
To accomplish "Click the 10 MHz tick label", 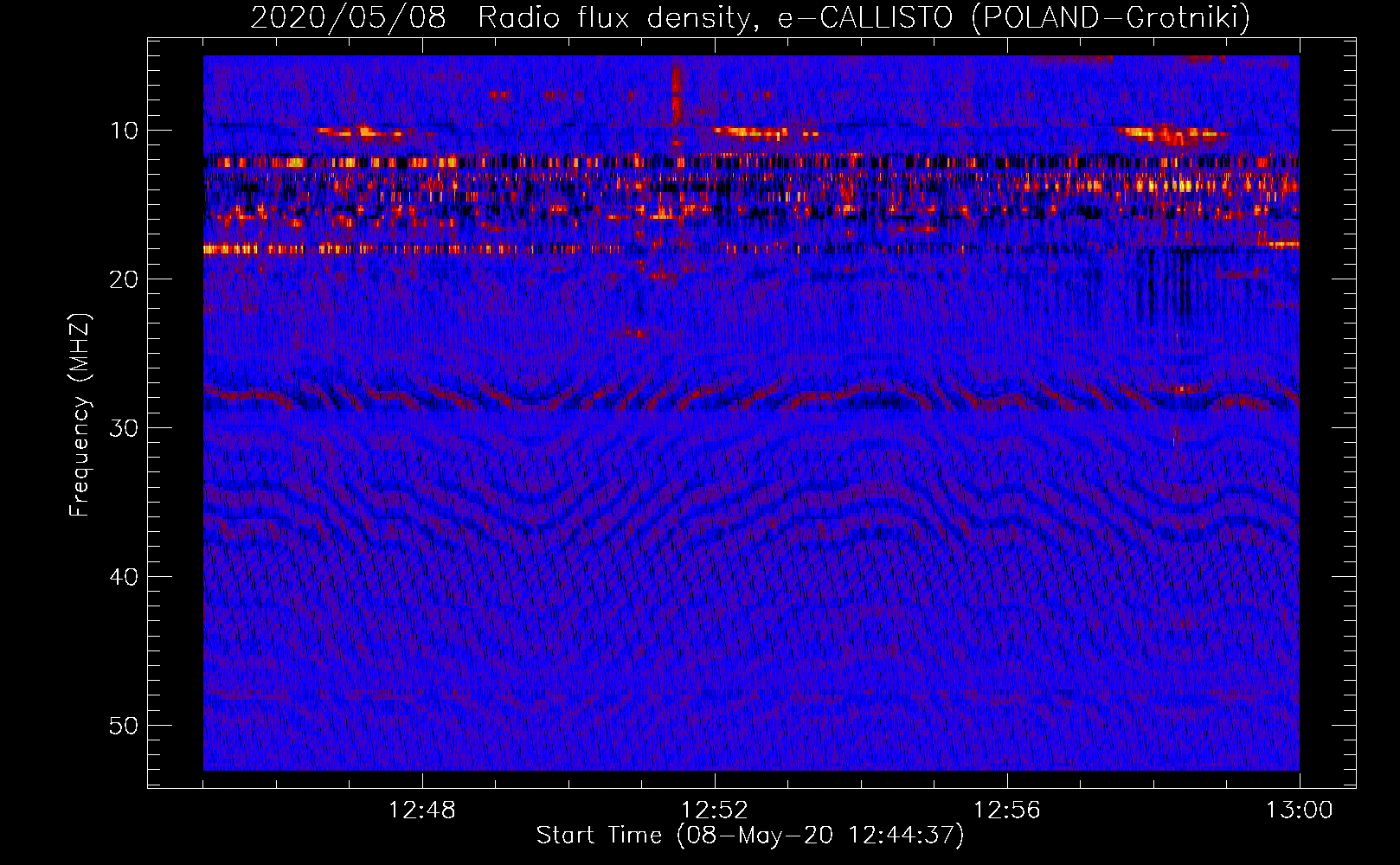I will coord(125,131).
